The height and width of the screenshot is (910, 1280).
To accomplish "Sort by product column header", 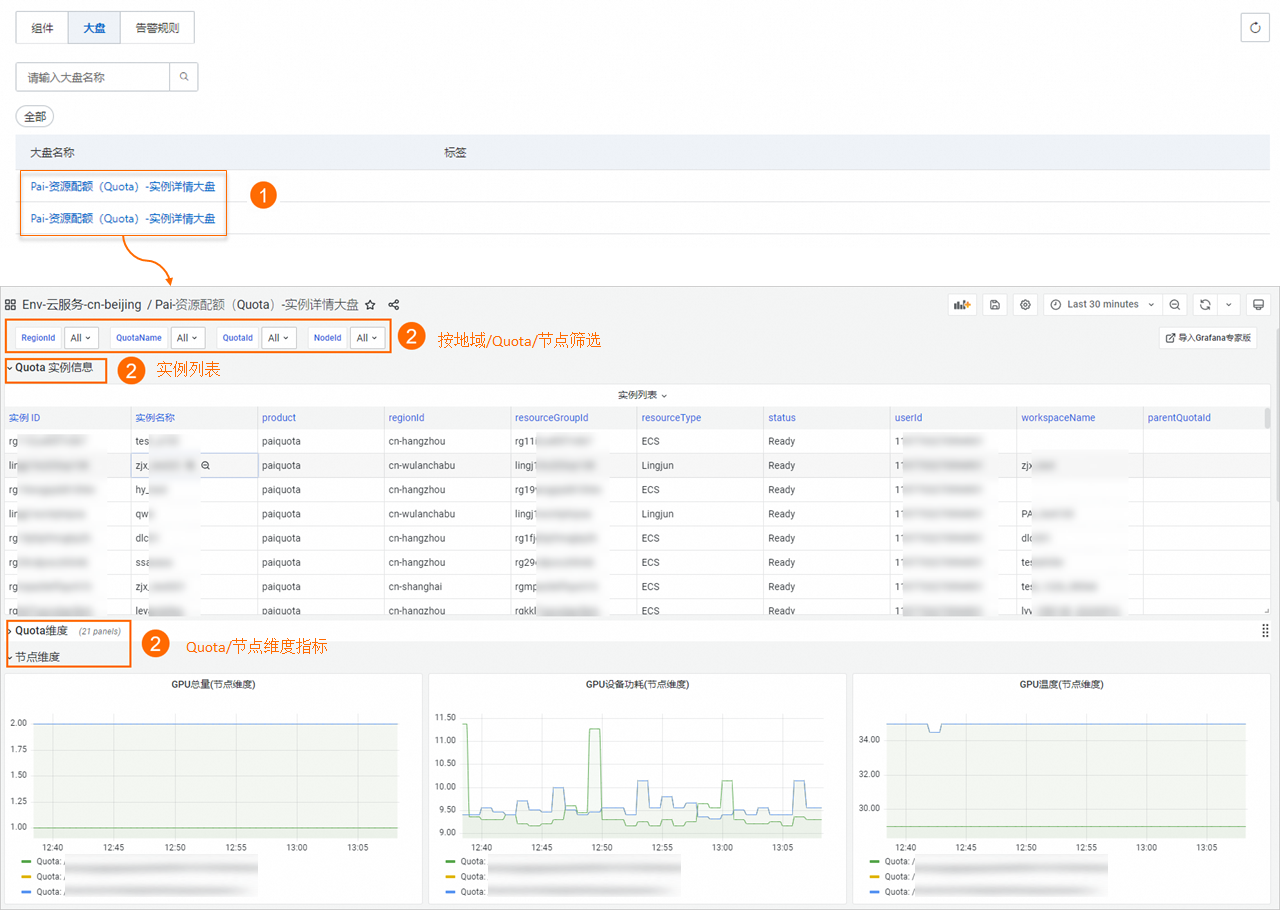I will [279, 418].
